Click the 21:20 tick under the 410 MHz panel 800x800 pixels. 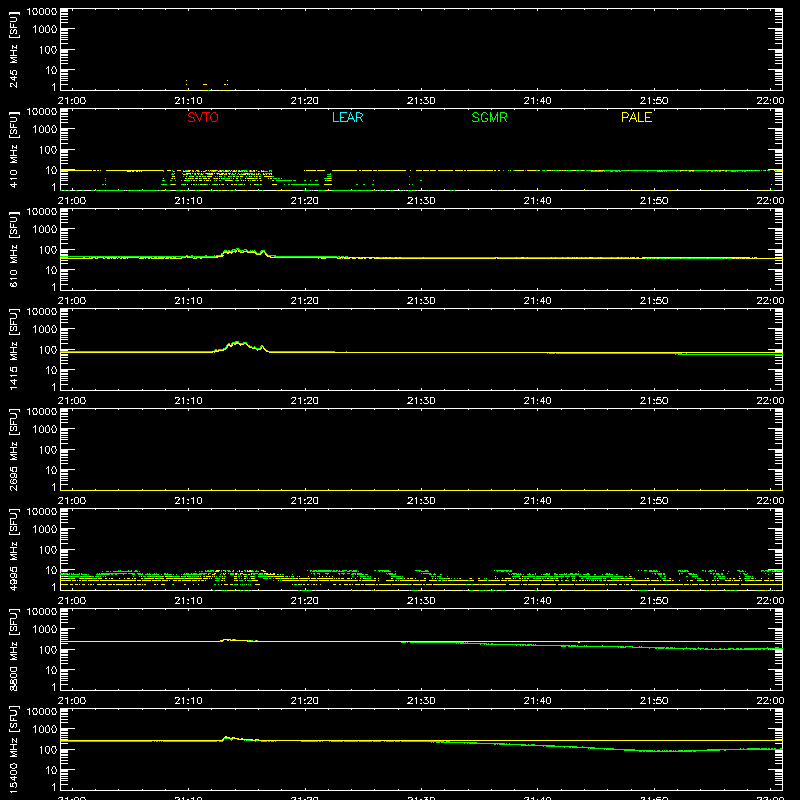click(x=305, y=201)
